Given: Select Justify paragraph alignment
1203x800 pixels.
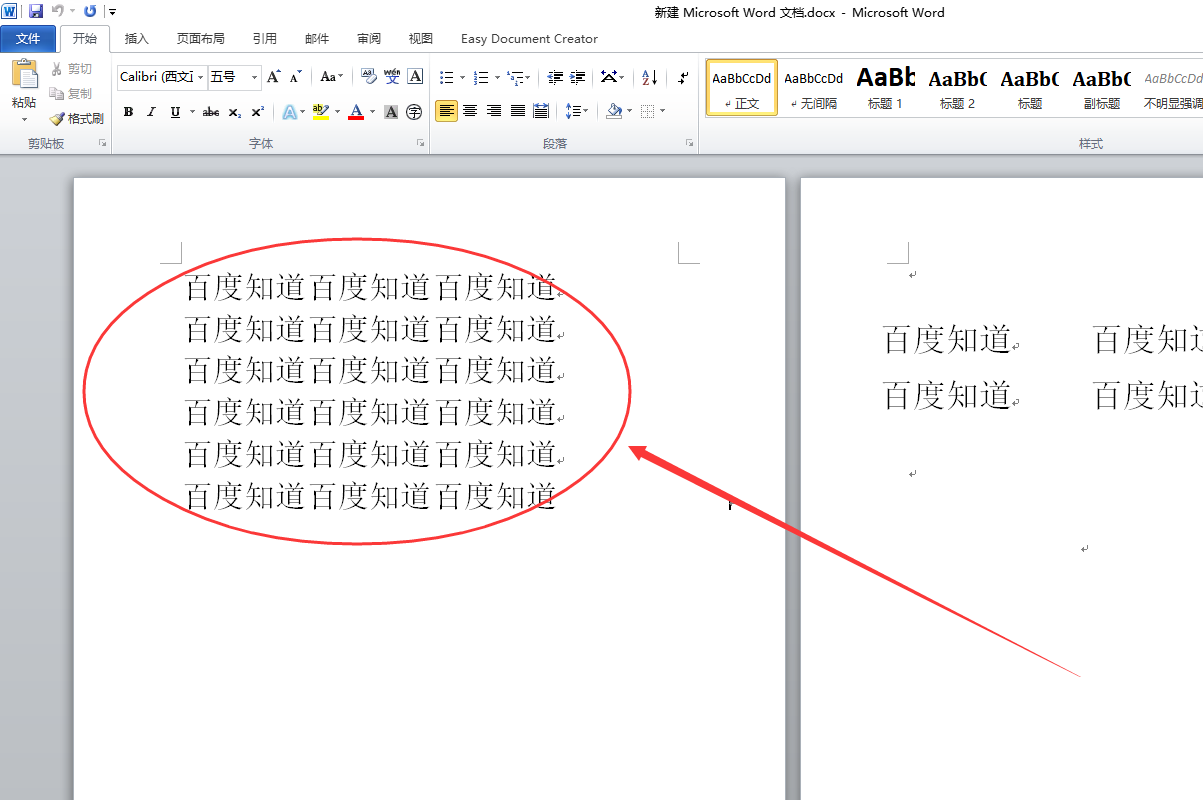Looking at the screenshot, I should [x=517, y=111].
